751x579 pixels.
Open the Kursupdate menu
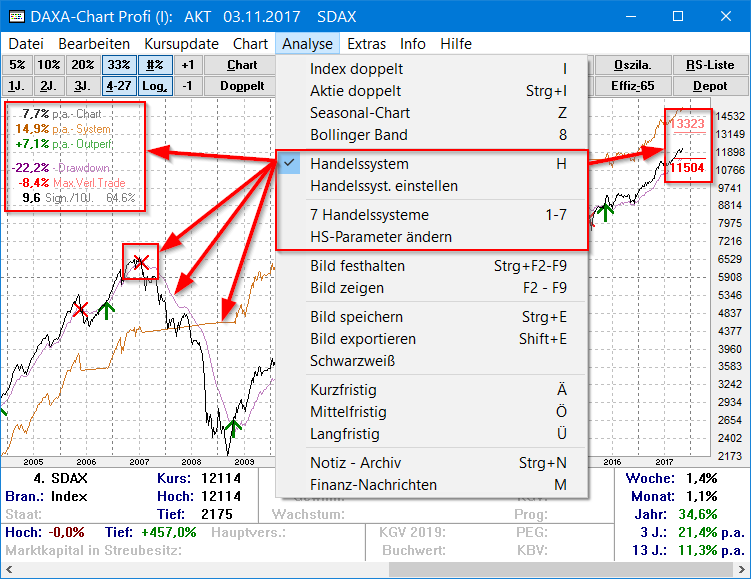click(x=181, y=44)
